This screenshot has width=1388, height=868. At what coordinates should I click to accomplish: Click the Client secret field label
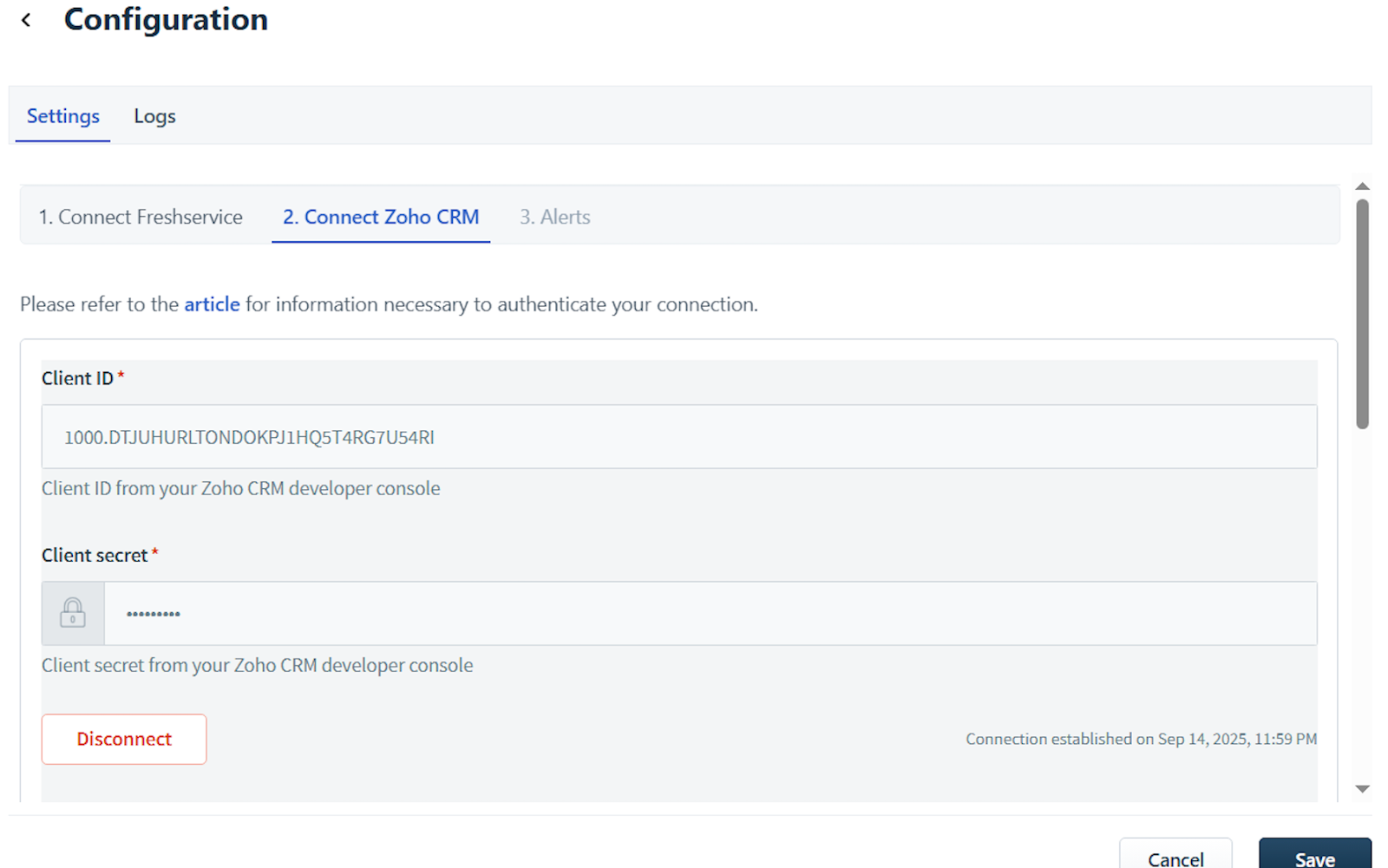[95, 555]
